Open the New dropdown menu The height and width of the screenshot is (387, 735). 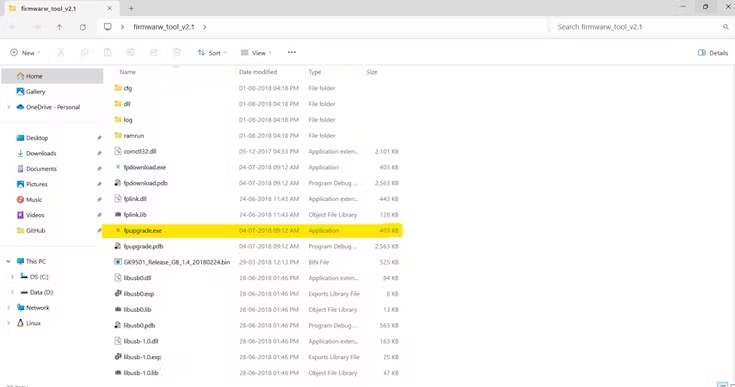point(25,52)
